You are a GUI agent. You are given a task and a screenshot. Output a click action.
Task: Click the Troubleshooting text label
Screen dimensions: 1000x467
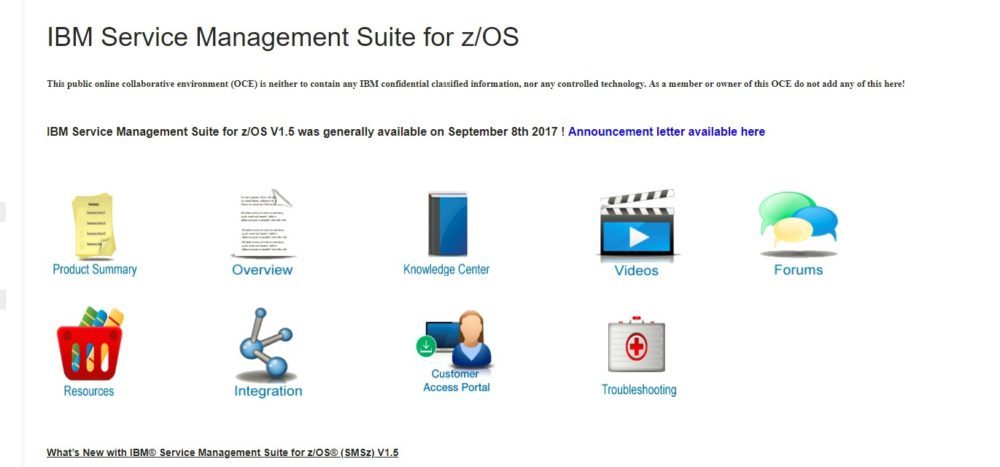639,390
